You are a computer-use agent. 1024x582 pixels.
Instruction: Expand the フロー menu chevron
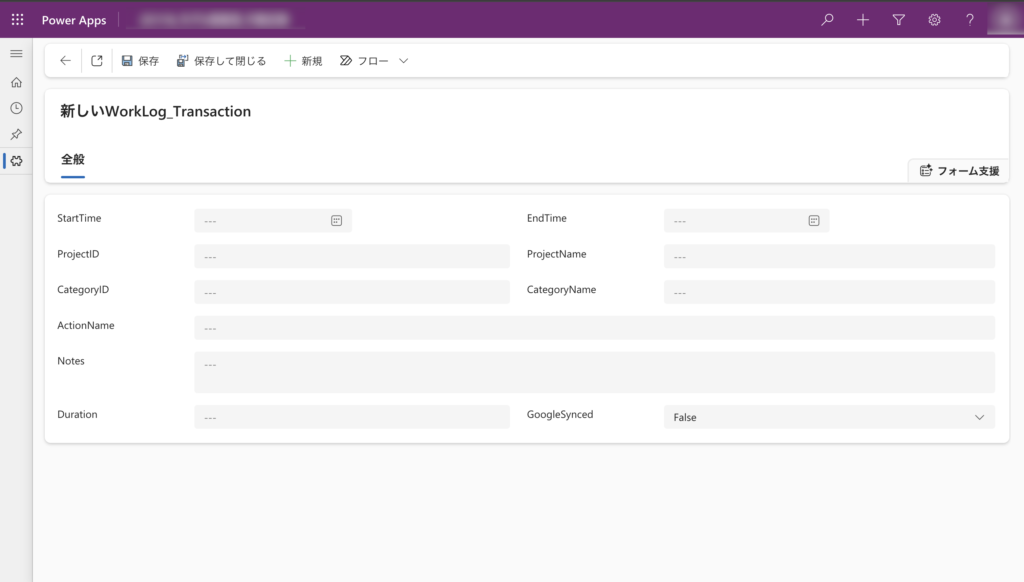(x=404, y=61)
